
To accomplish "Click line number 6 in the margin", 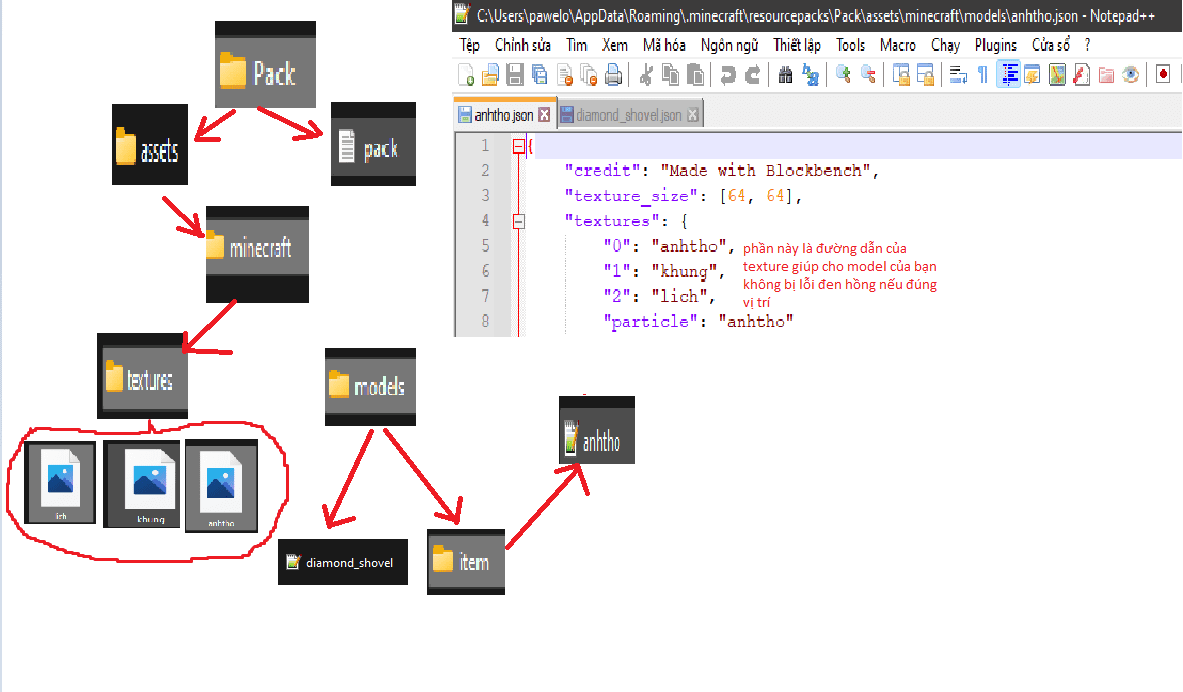I will (x=485, y=271).
